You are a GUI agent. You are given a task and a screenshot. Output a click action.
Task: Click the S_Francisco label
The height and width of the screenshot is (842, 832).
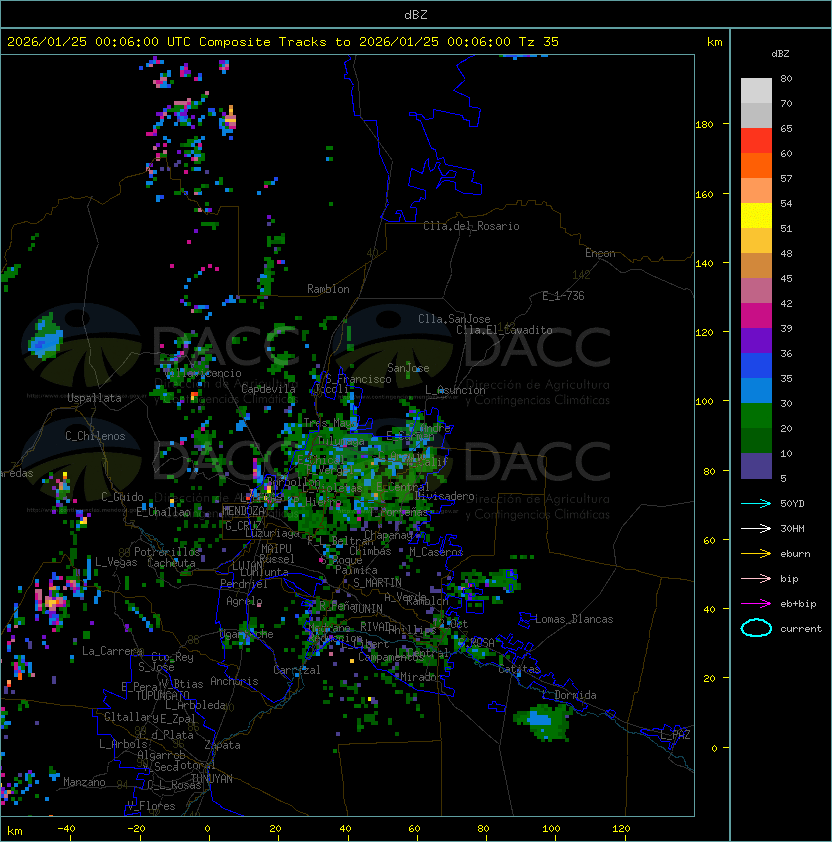click(359, 379)
